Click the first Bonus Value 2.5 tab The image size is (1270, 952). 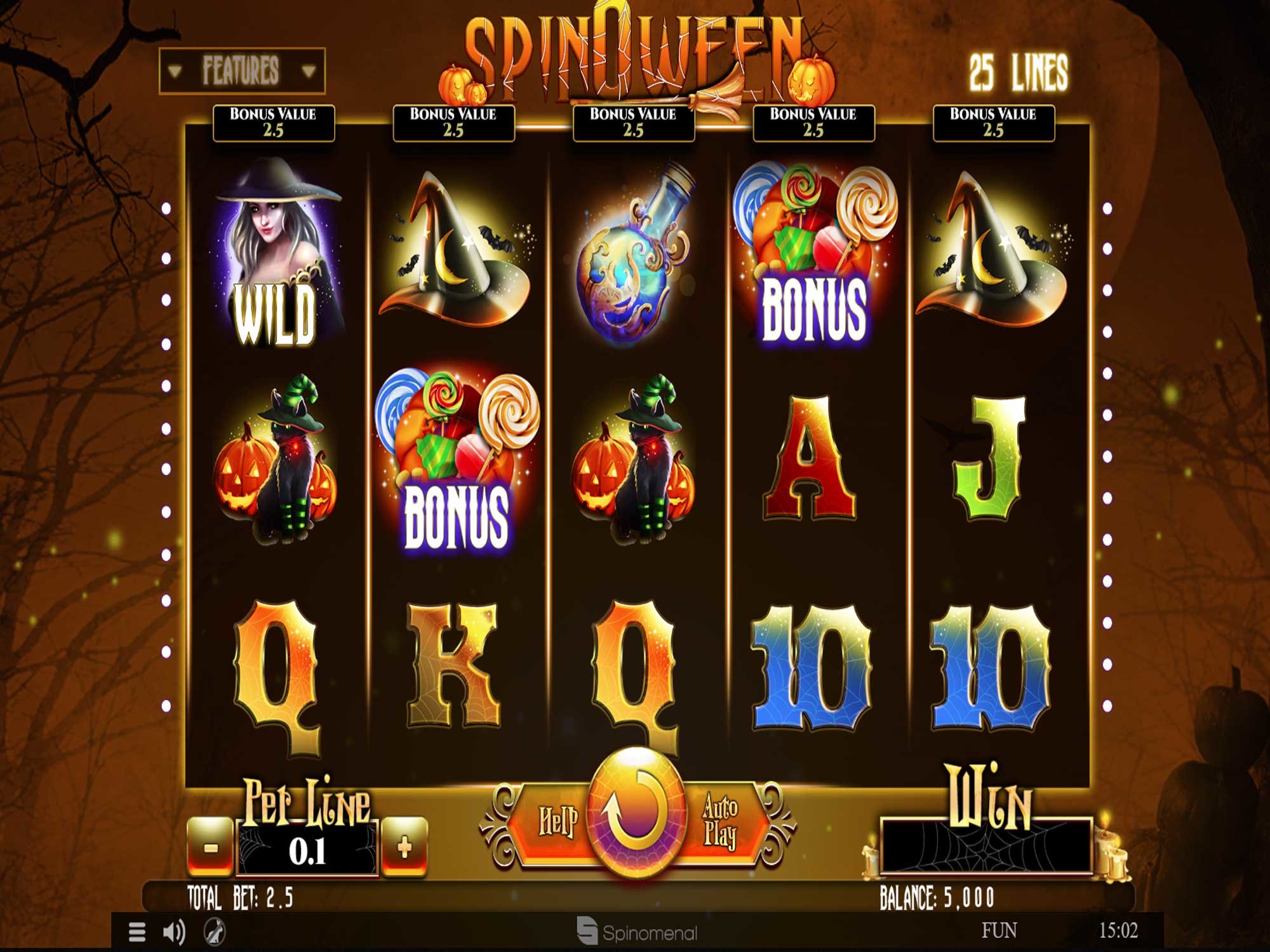coord(273,122)
